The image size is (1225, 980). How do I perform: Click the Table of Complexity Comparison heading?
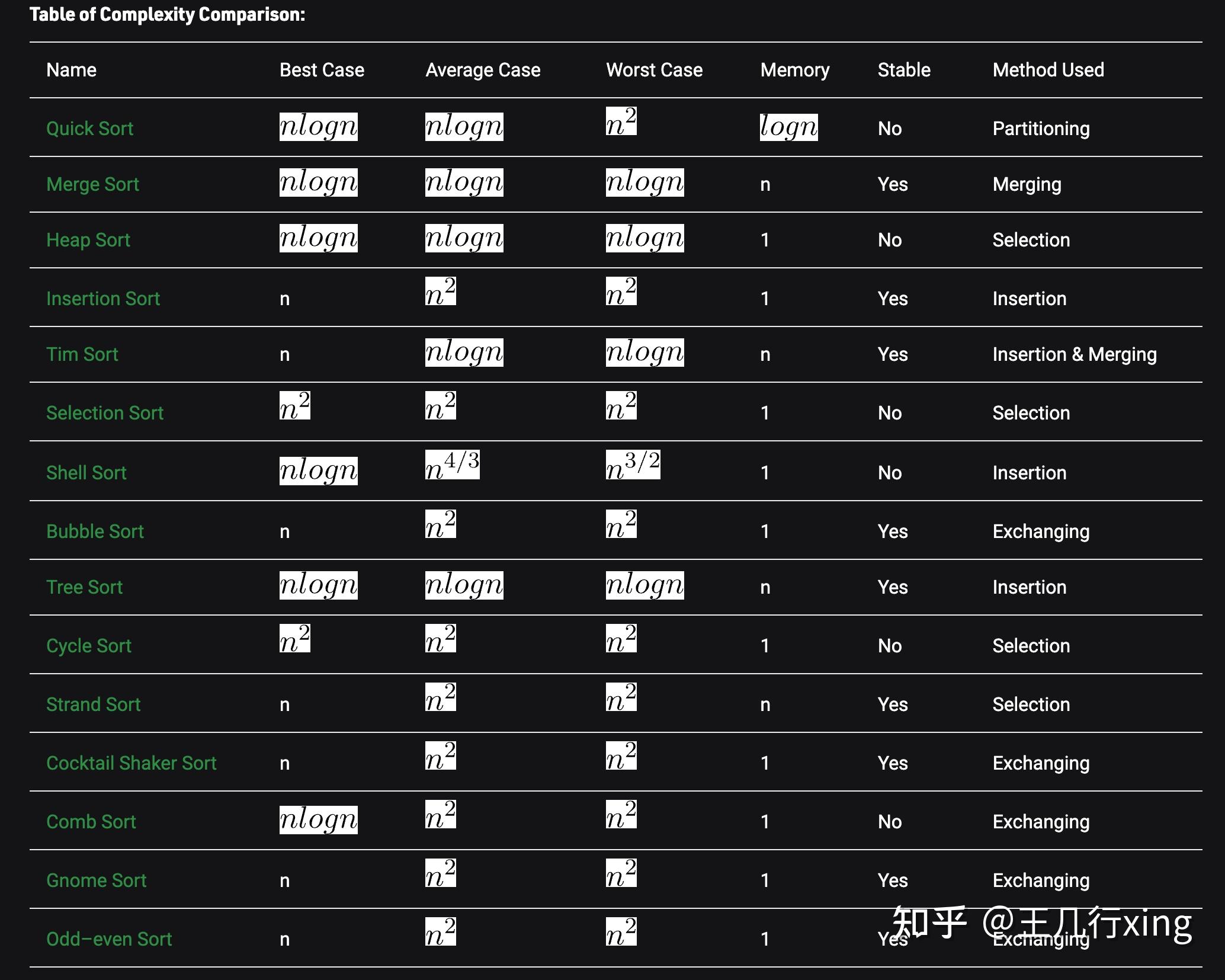167,14
